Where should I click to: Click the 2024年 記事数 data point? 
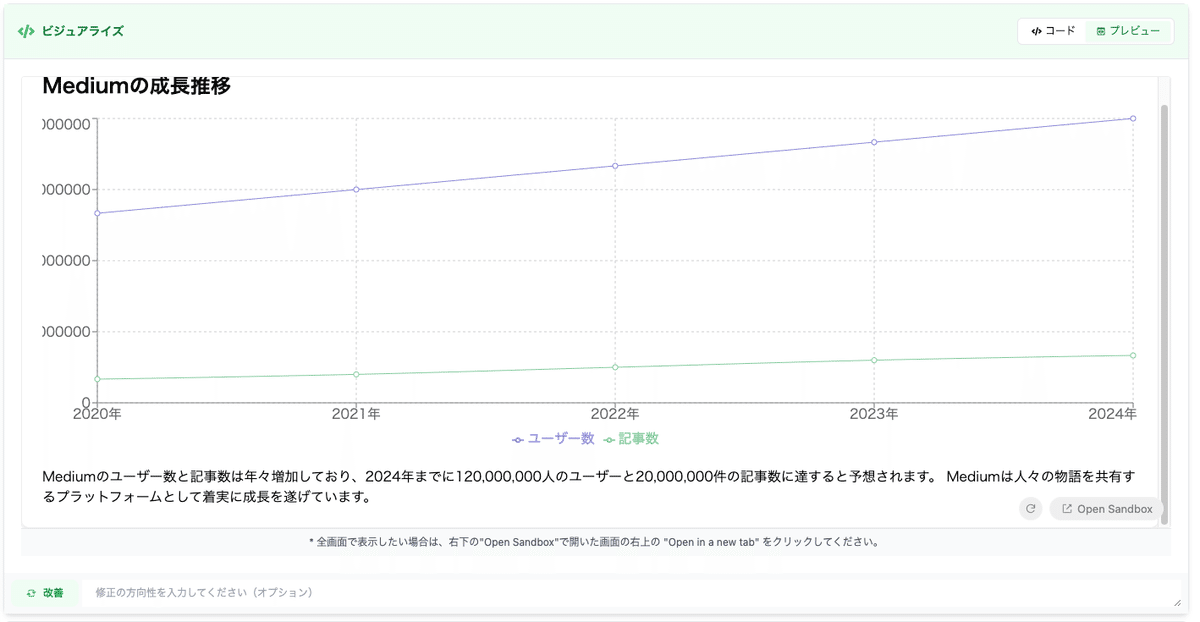click(1133, 355)
